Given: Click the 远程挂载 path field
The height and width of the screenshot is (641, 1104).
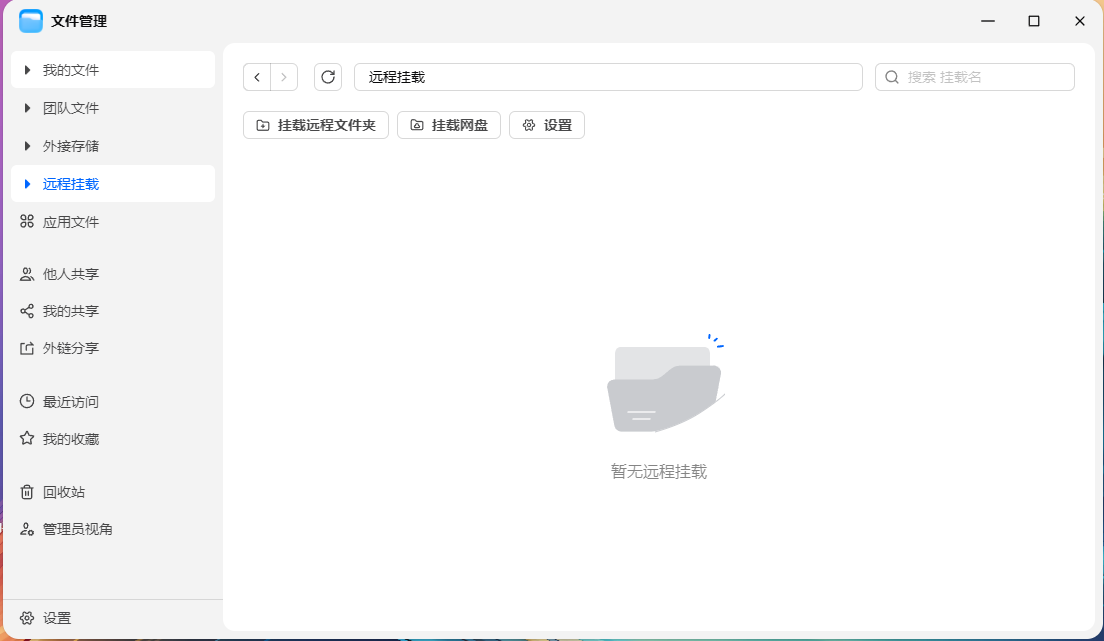Looking at the screenshot, I should click(608, 77).
